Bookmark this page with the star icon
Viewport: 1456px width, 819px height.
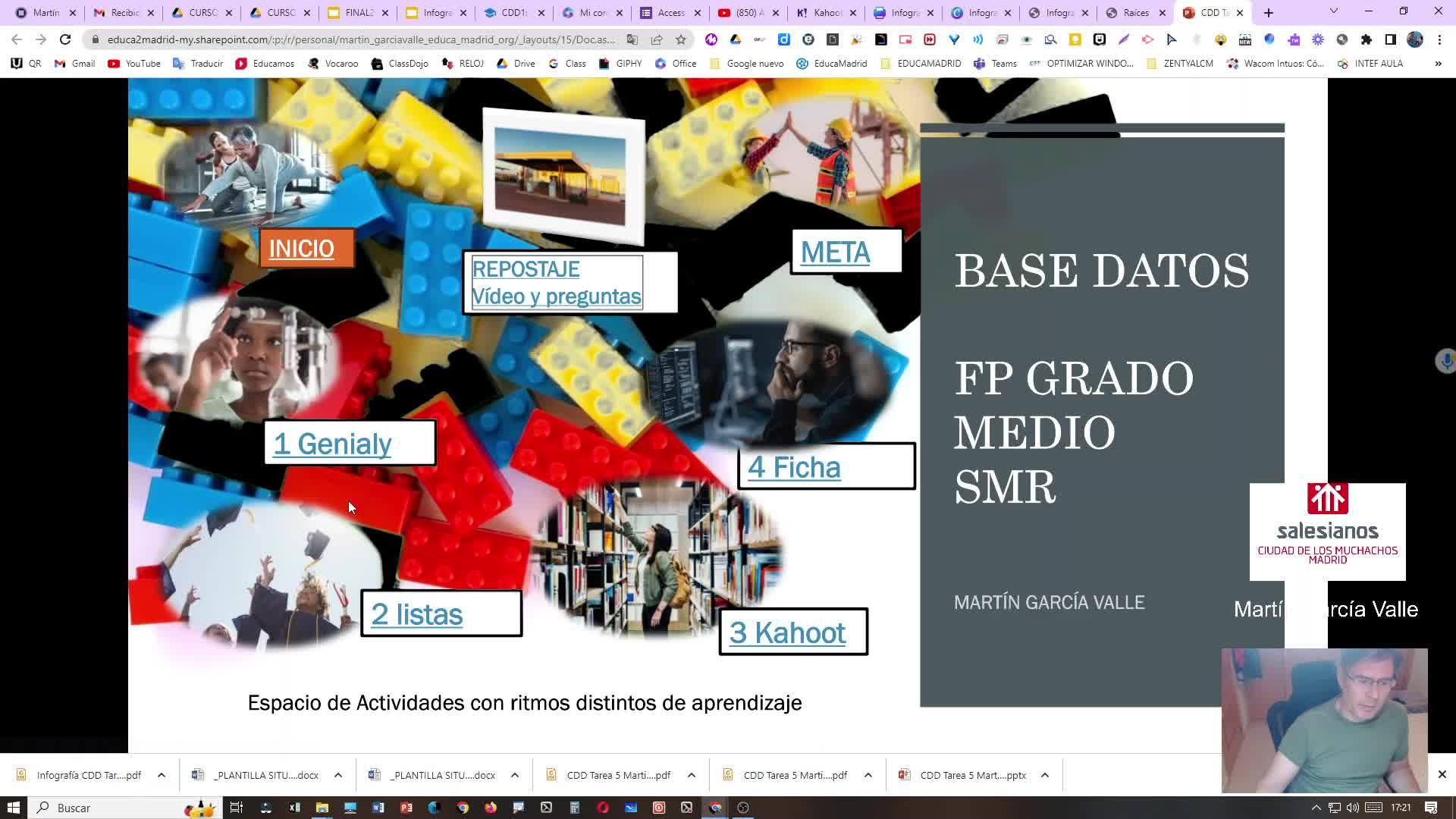coord(681,39)
